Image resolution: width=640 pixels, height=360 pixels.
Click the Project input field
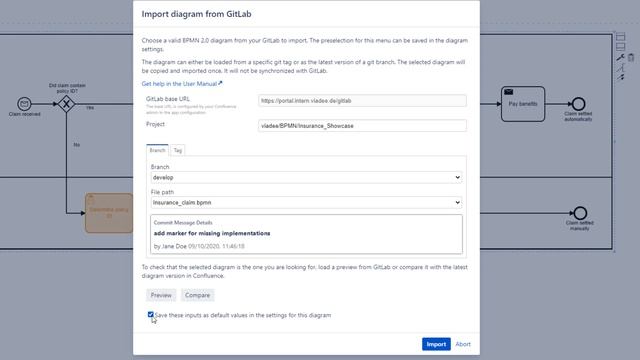(362, 126)
